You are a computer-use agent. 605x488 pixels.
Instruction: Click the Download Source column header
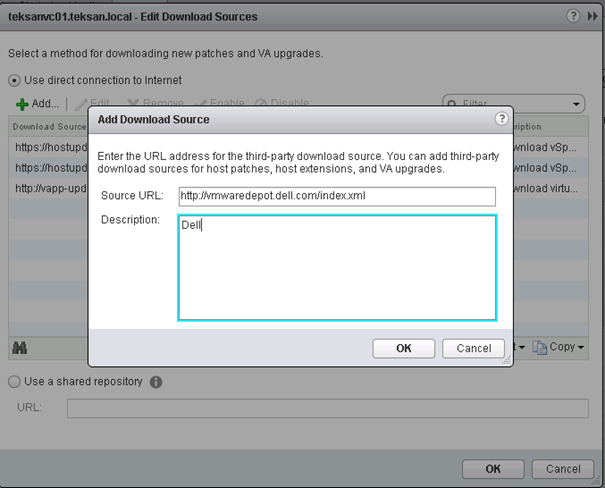click(x=49, y=127)
